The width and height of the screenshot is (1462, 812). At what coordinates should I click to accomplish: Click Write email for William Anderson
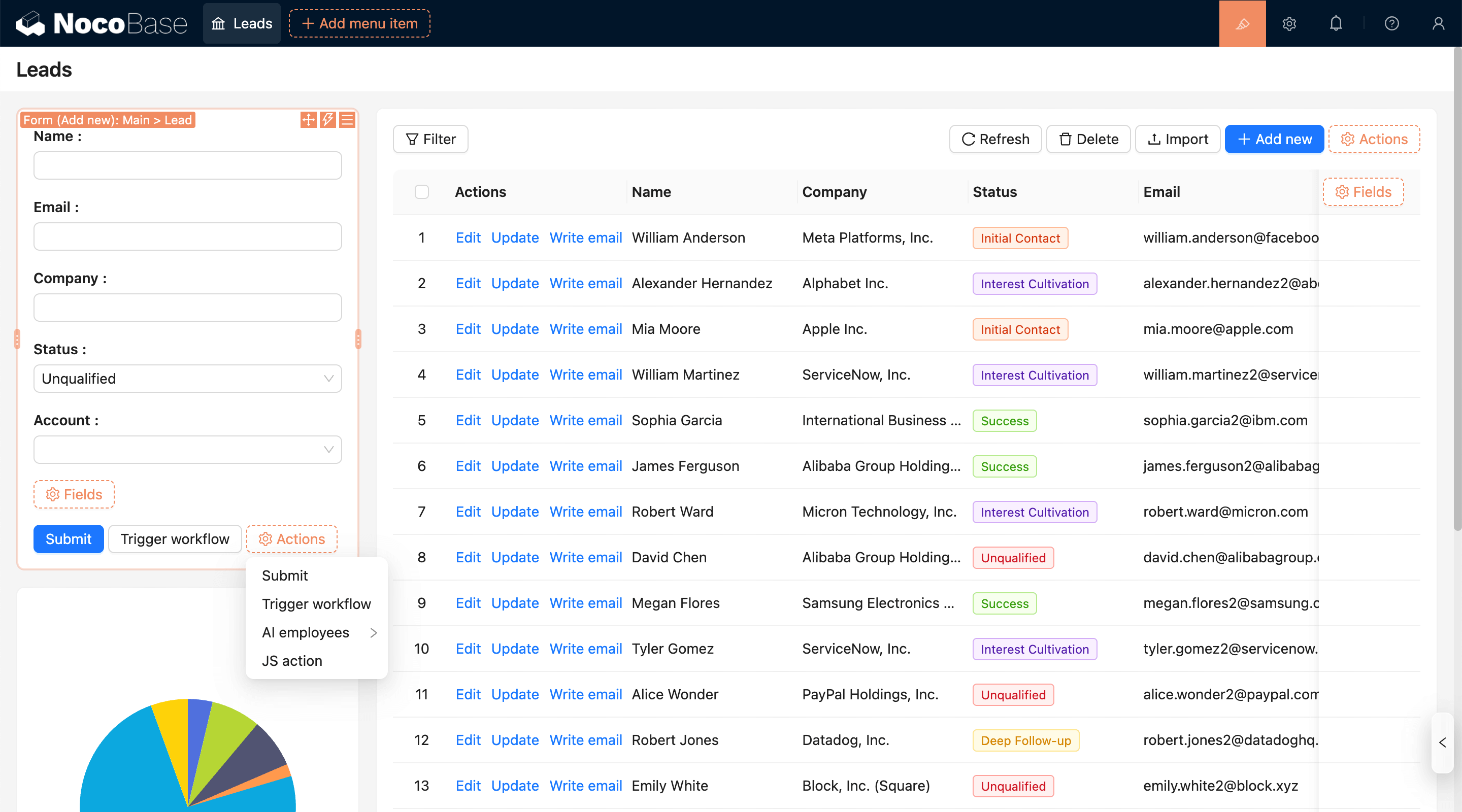coord(585,238)
